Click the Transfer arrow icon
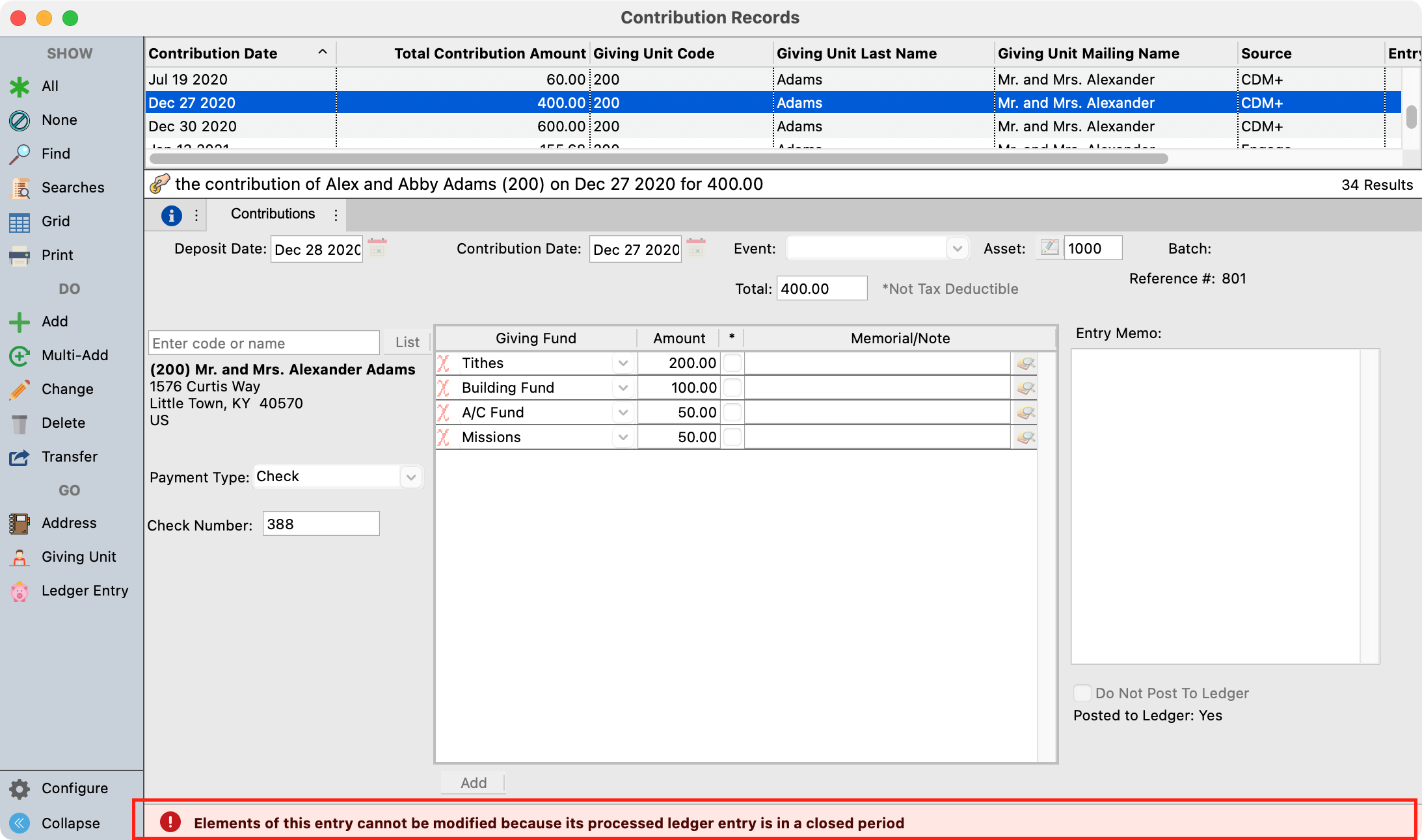The height and width of the screenshot is (840, 1422). tap(20, 457)
